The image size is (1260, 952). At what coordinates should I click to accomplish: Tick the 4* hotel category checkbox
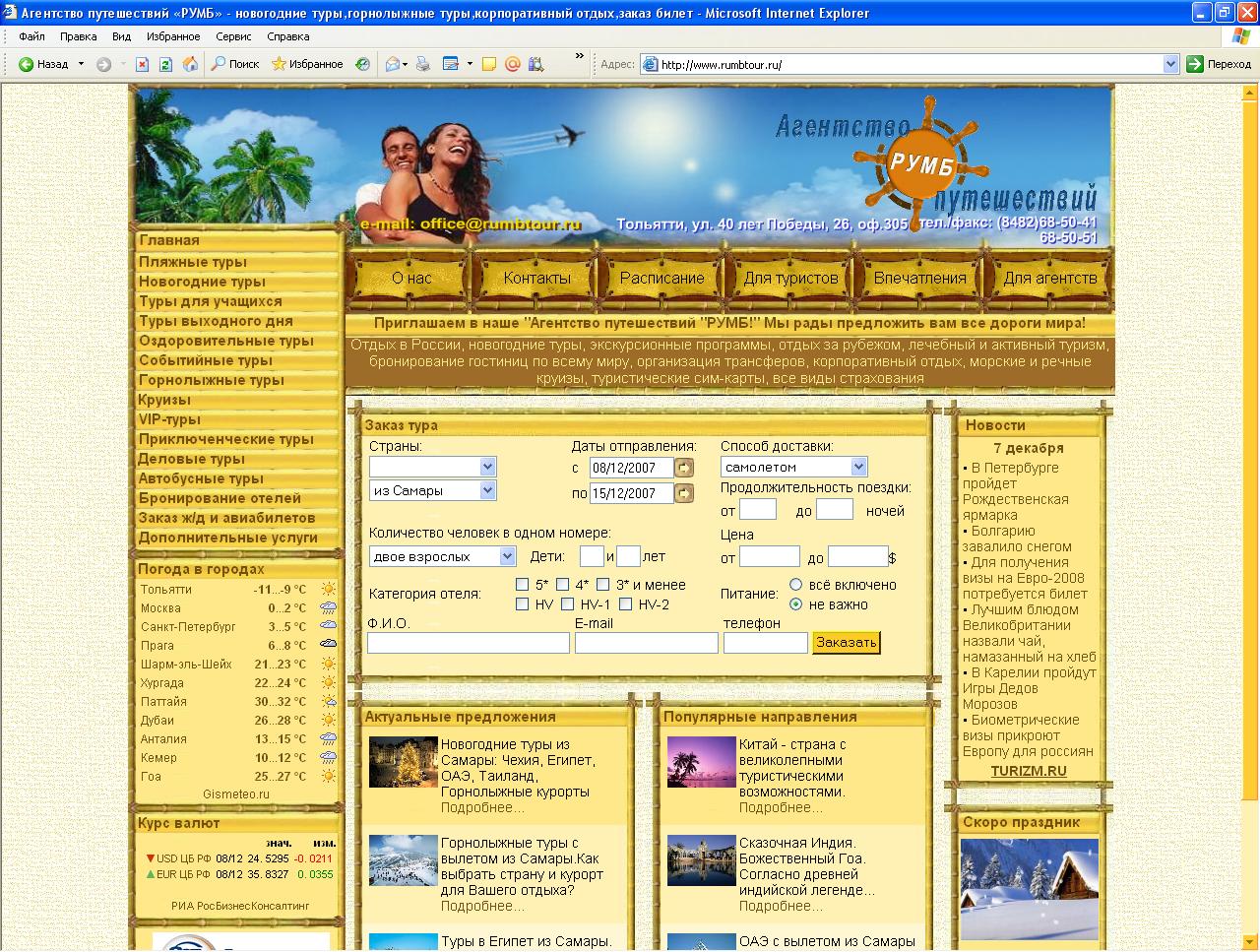[562, 585]
